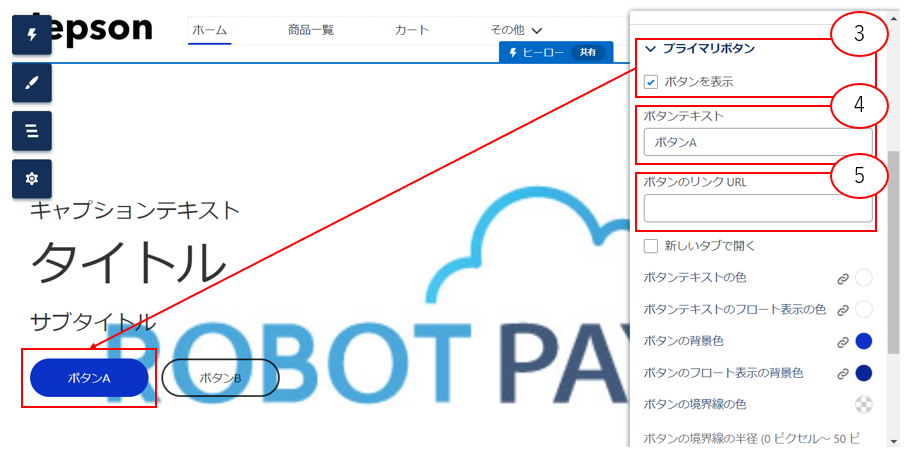The width and height of the screenshot is (910, 453).
Task: Click link icon beside ボタンテキストのフロート表示の色
Action: tap(843, 310)
